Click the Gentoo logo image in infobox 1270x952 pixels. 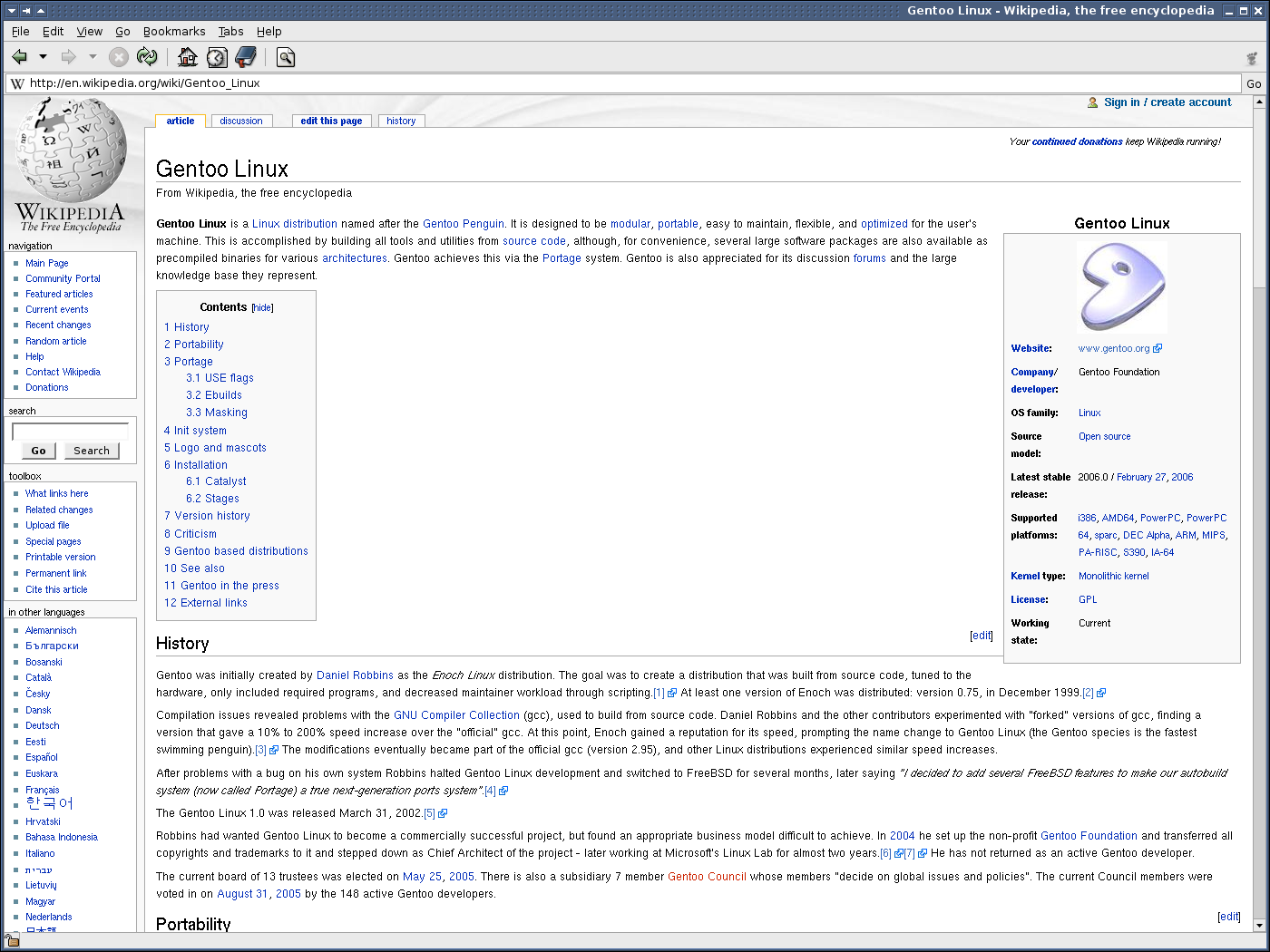(1122, 287)
